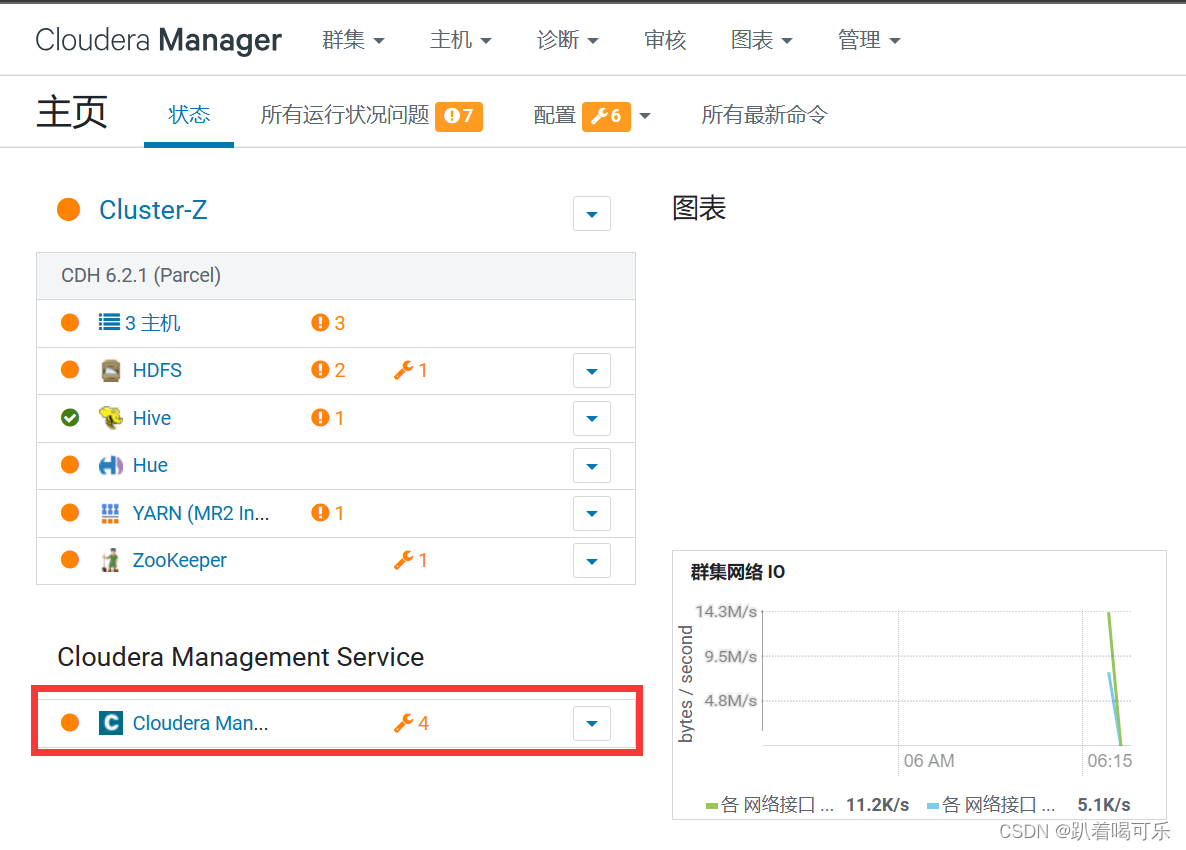Viewport: 1186px width, 850px height.
Task: Open the Cluster-Z cluster link
Action: pos(153,209)
